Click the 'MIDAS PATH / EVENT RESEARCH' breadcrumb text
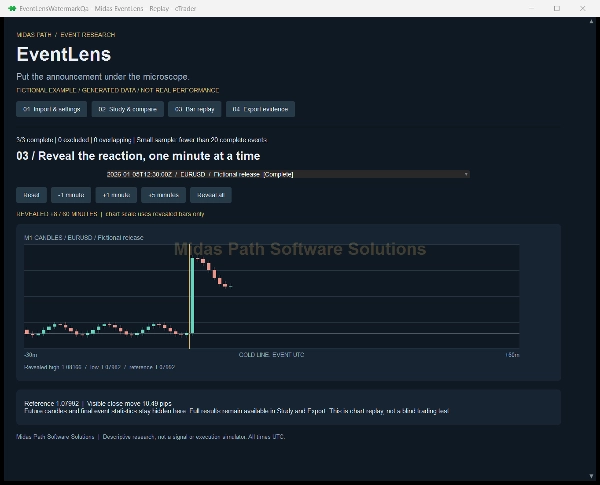 coord(66,35)
